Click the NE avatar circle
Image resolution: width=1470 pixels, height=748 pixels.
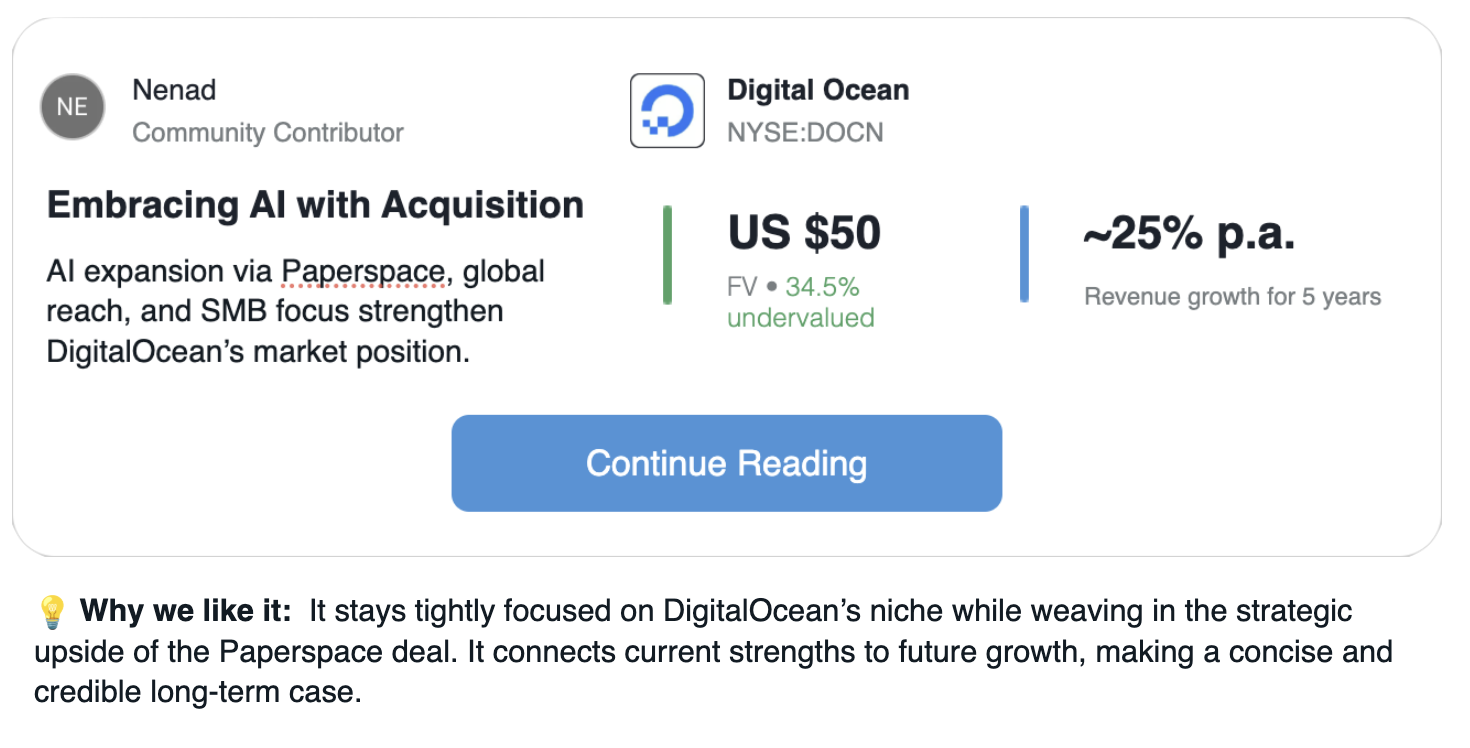(72, 107)
